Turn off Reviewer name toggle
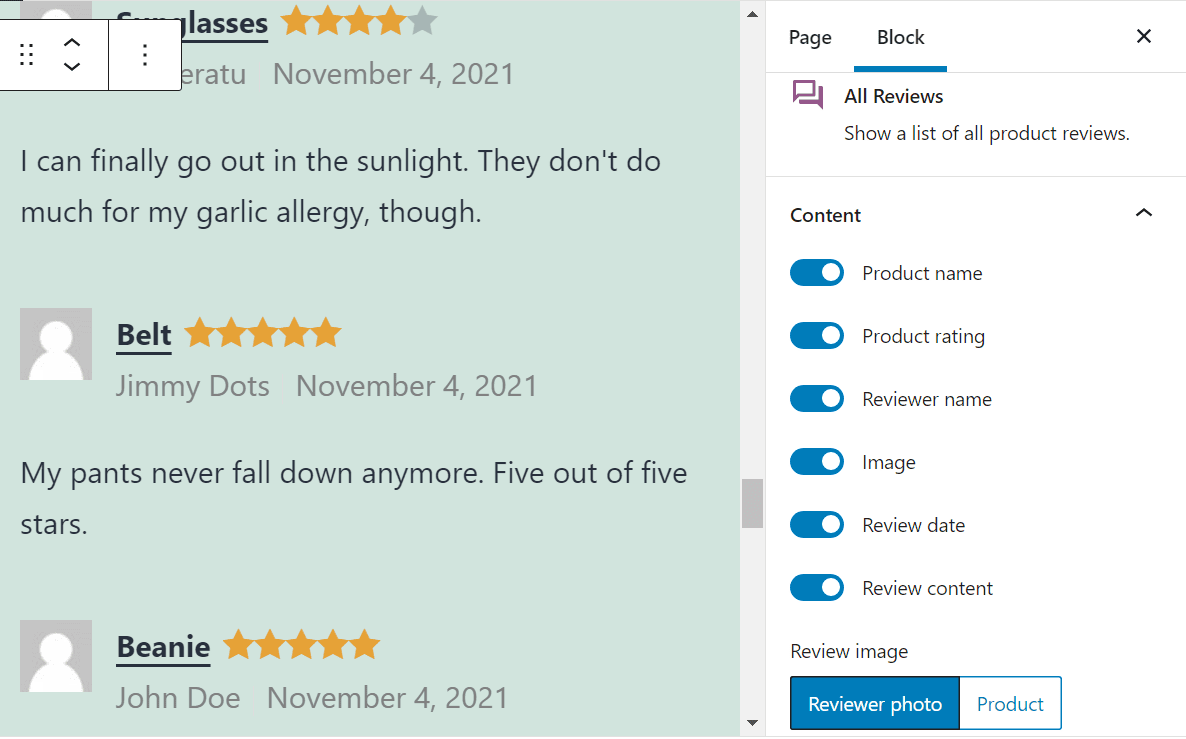The width and height of the screenshot is (1186, 739). pos(817,399)
